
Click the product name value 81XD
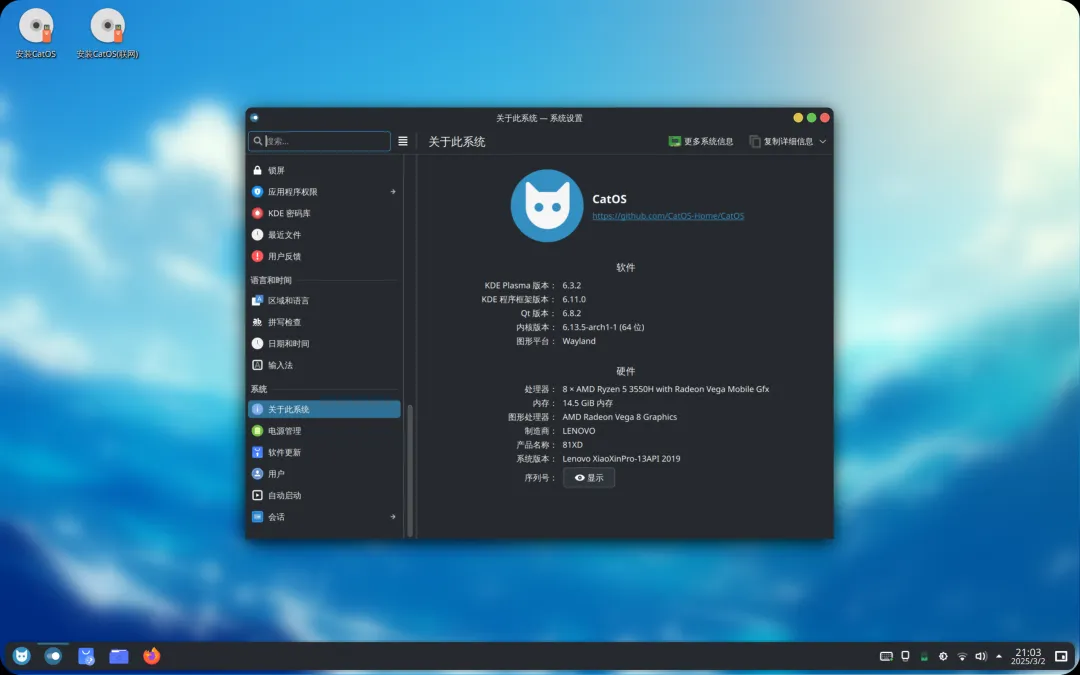click(572, 445)
